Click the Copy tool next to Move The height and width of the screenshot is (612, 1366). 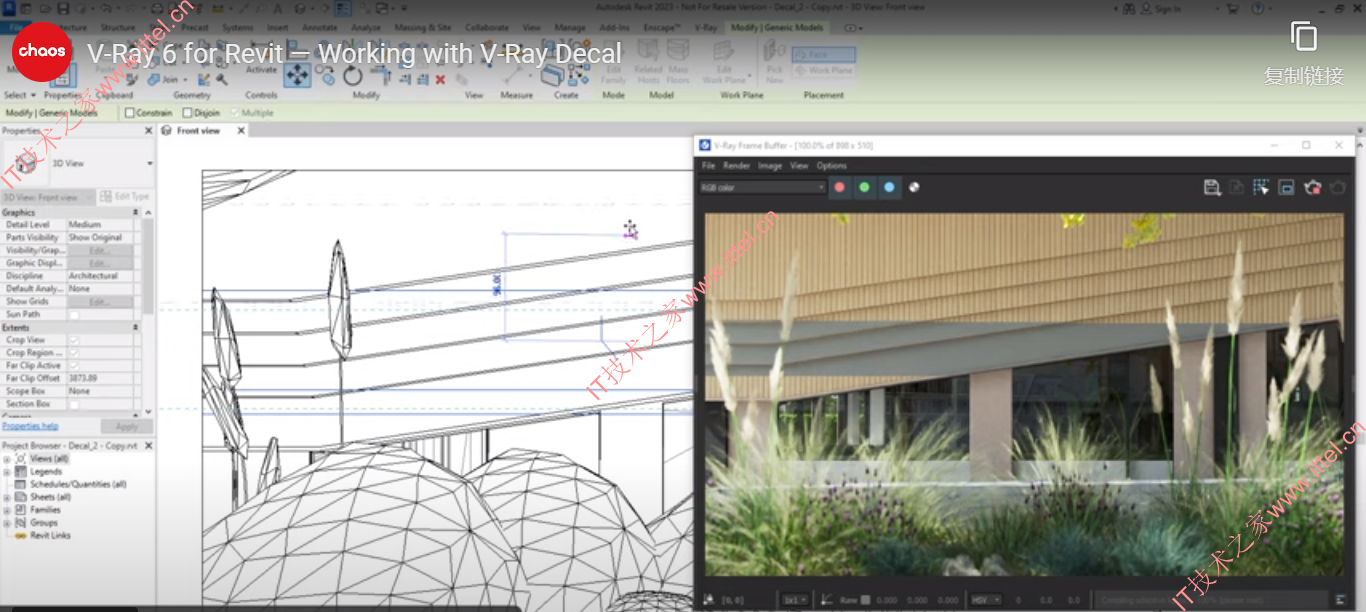326,74
